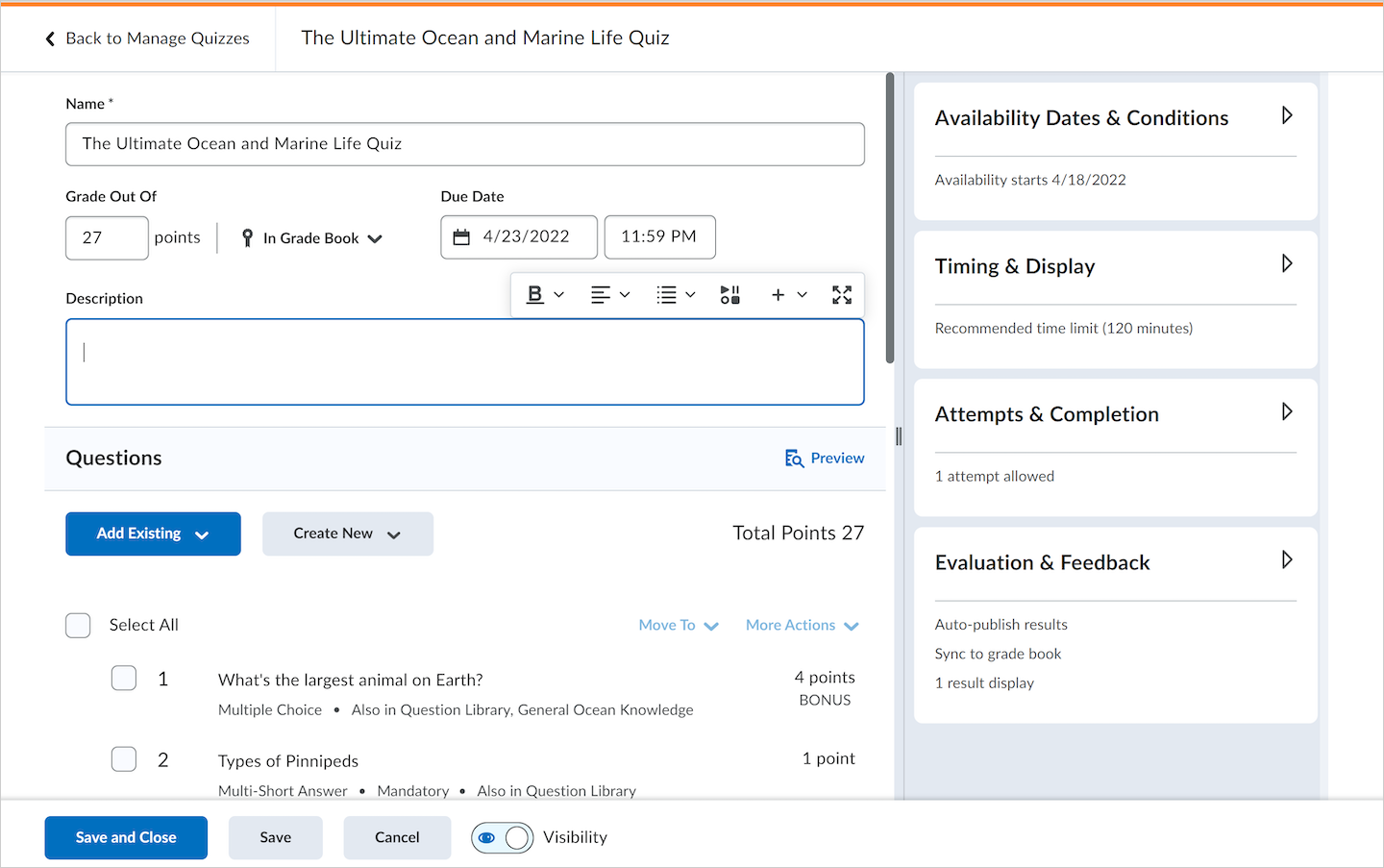Click the BONUS label on question 1
The width and height of the screenshot is (1384, 868).
click(x=825, y=701)
